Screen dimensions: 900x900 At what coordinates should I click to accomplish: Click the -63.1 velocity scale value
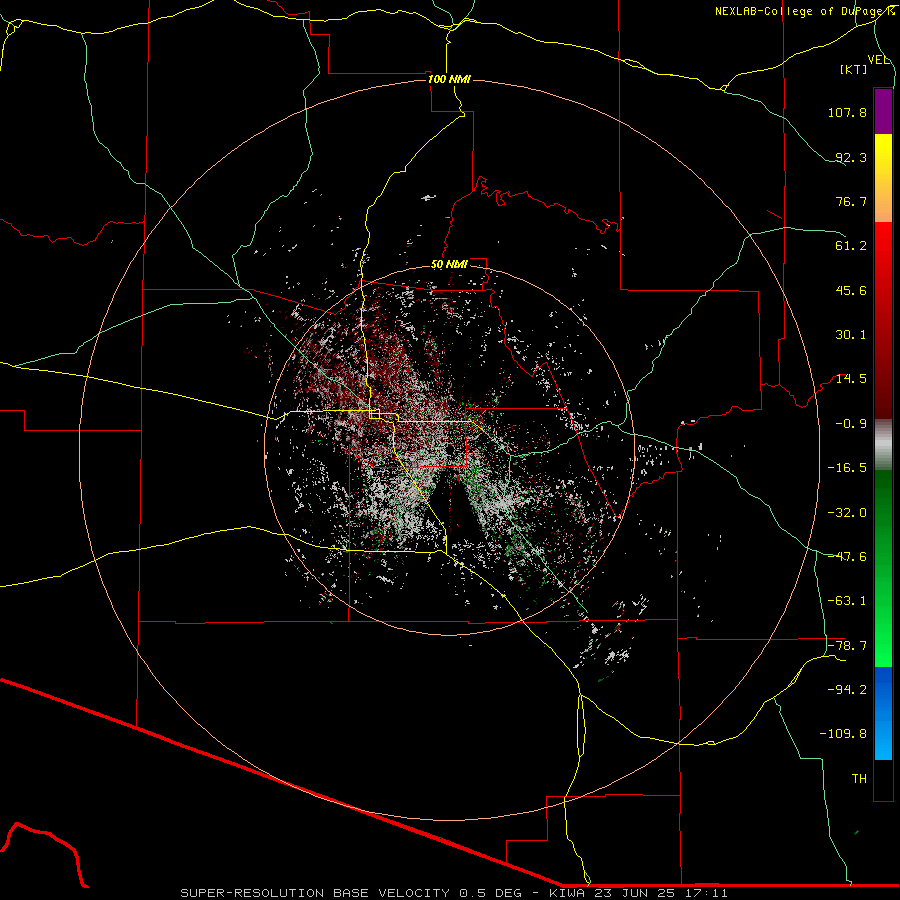pos(847,601)
